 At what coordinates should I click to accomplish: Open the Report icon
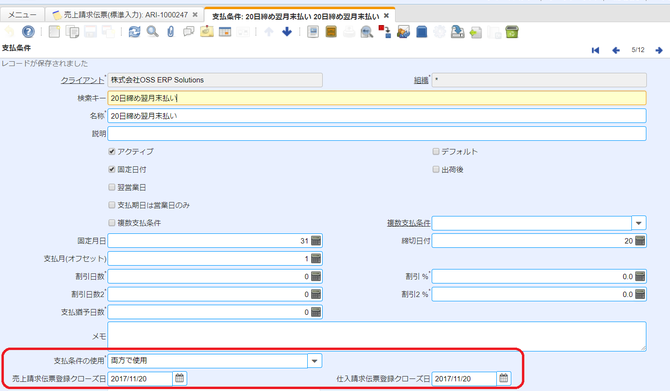(x=313, y=32)
